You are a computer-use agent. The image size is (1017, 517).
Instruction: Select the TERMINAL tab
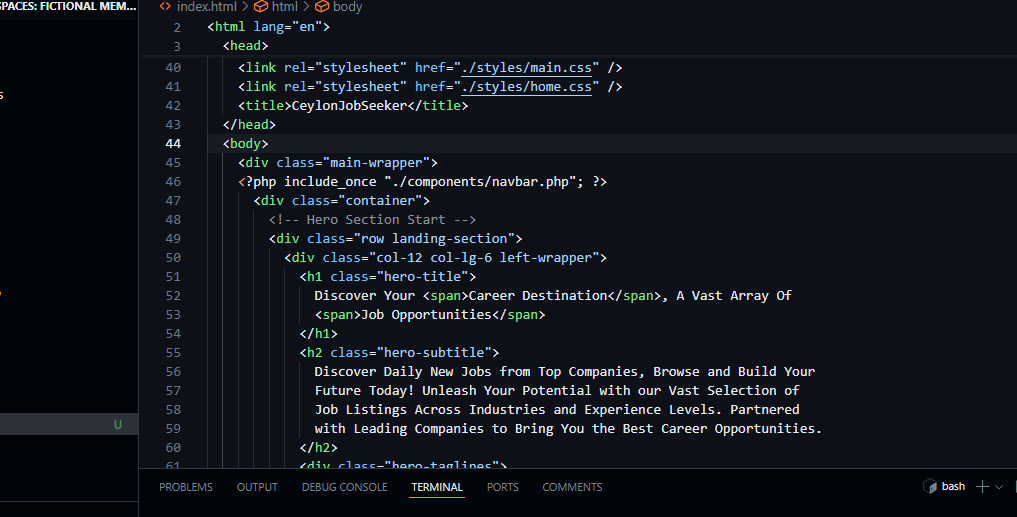point(437,487)
